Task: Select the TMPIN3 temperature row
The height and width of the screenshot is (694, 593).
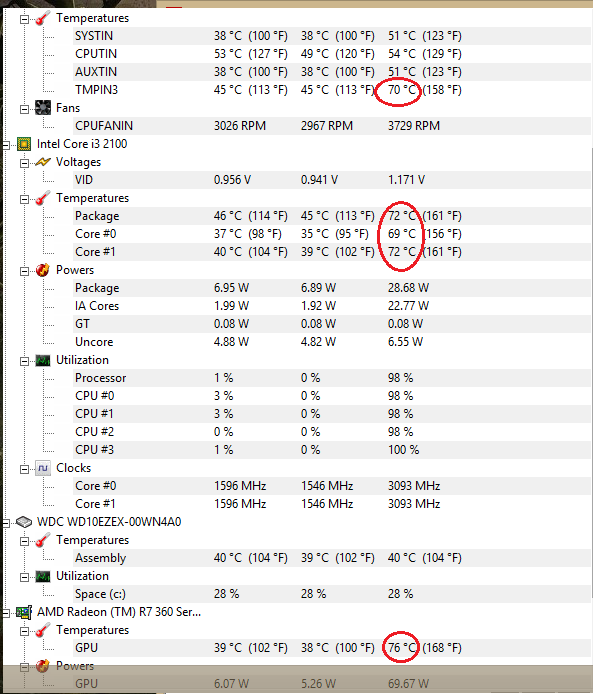Action: (x=332, y=90)
